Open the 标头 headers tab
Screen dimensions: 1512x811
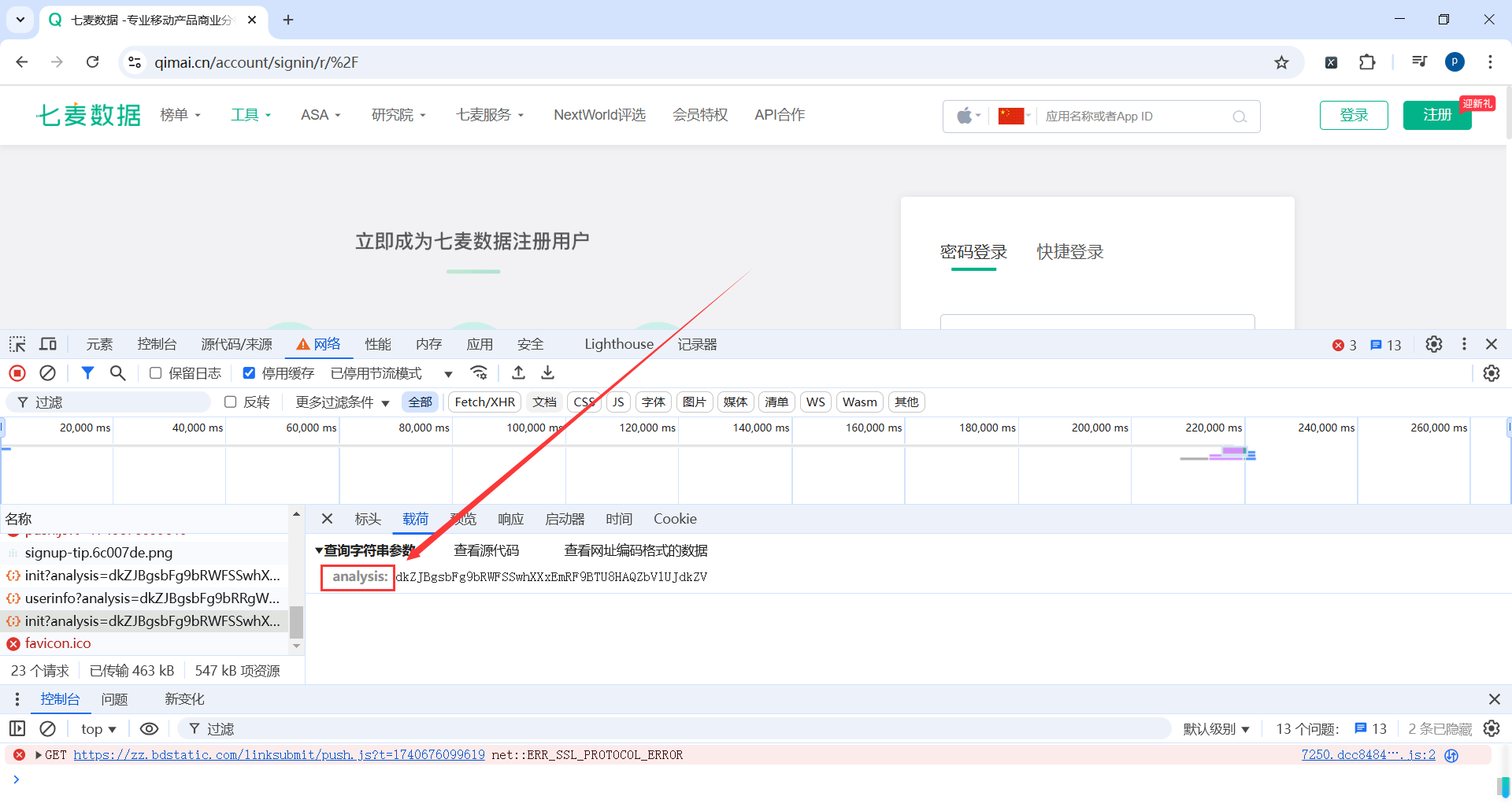click(x=368, y=519)
